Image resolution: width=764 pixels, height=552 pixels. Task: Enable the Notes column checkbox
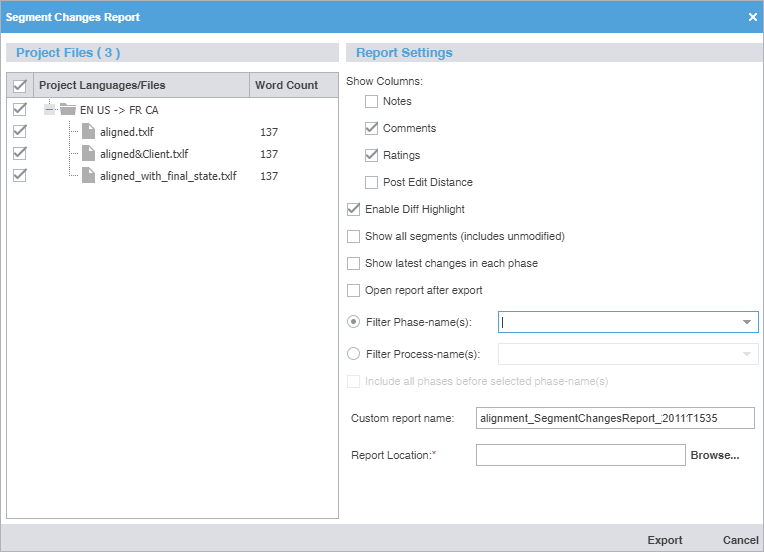click(x=372, y=101)
